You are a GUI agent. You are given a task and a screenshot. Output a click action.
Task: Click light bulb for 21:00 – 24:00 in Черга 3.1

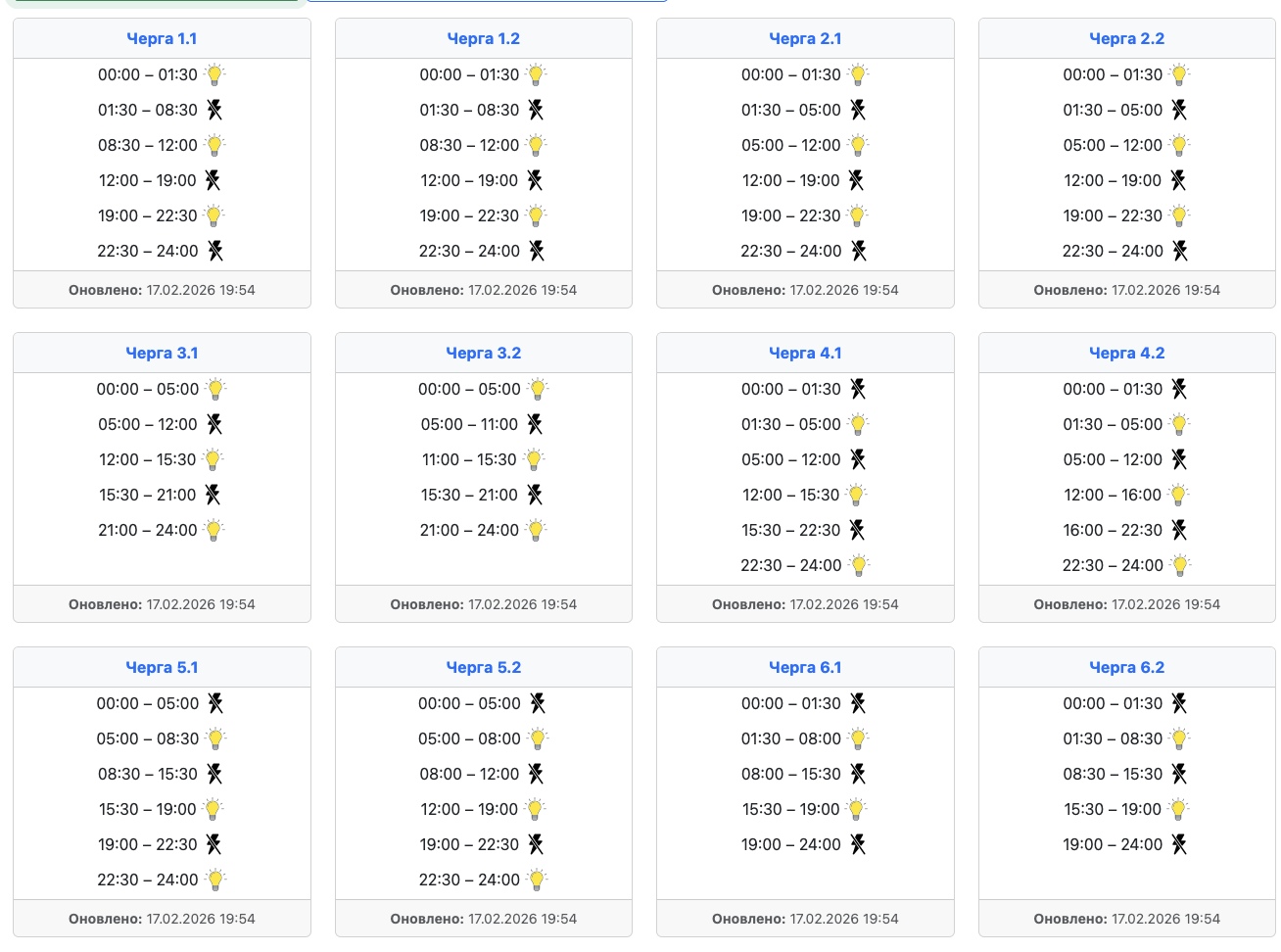pos(213,530)
